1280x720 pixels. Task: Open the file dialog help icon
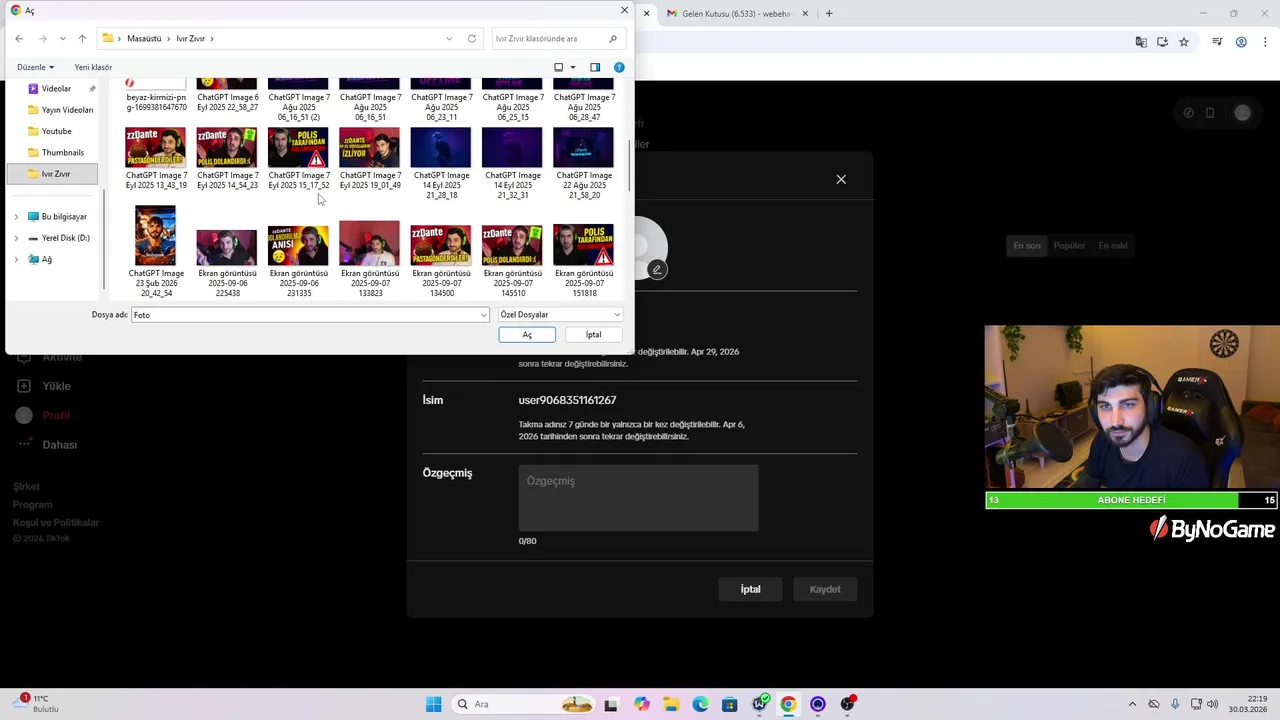tap(619, 67)
